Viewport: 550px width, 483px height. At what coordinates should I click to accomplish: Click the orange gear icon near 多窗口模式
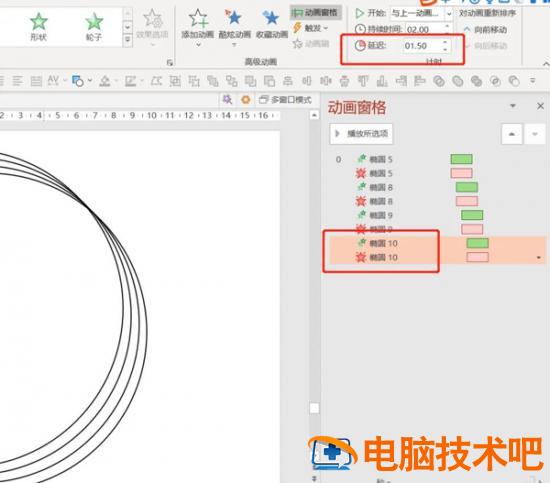tap(246, 100)
